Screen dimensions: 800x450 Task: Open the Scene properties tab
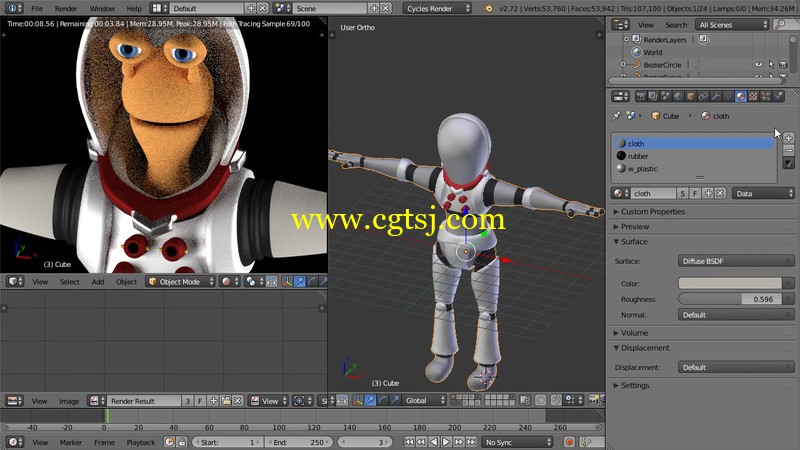pyautogui.click(x=666, y=96)
